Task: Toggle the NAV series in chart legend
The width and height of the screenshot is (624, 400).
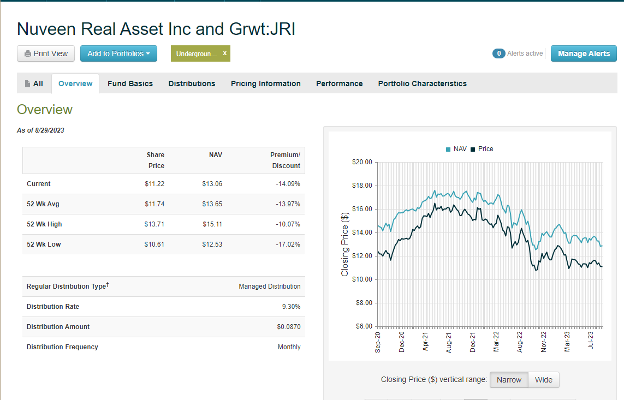Action: point(456,148)
